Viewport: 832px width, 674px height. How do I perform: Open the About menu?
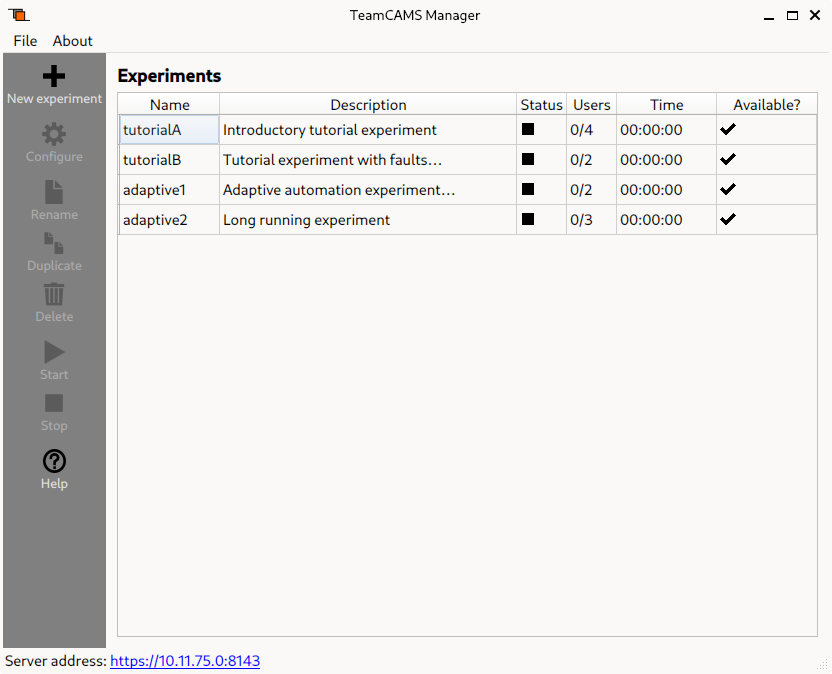pyautogui.click(x=73, y=41)
